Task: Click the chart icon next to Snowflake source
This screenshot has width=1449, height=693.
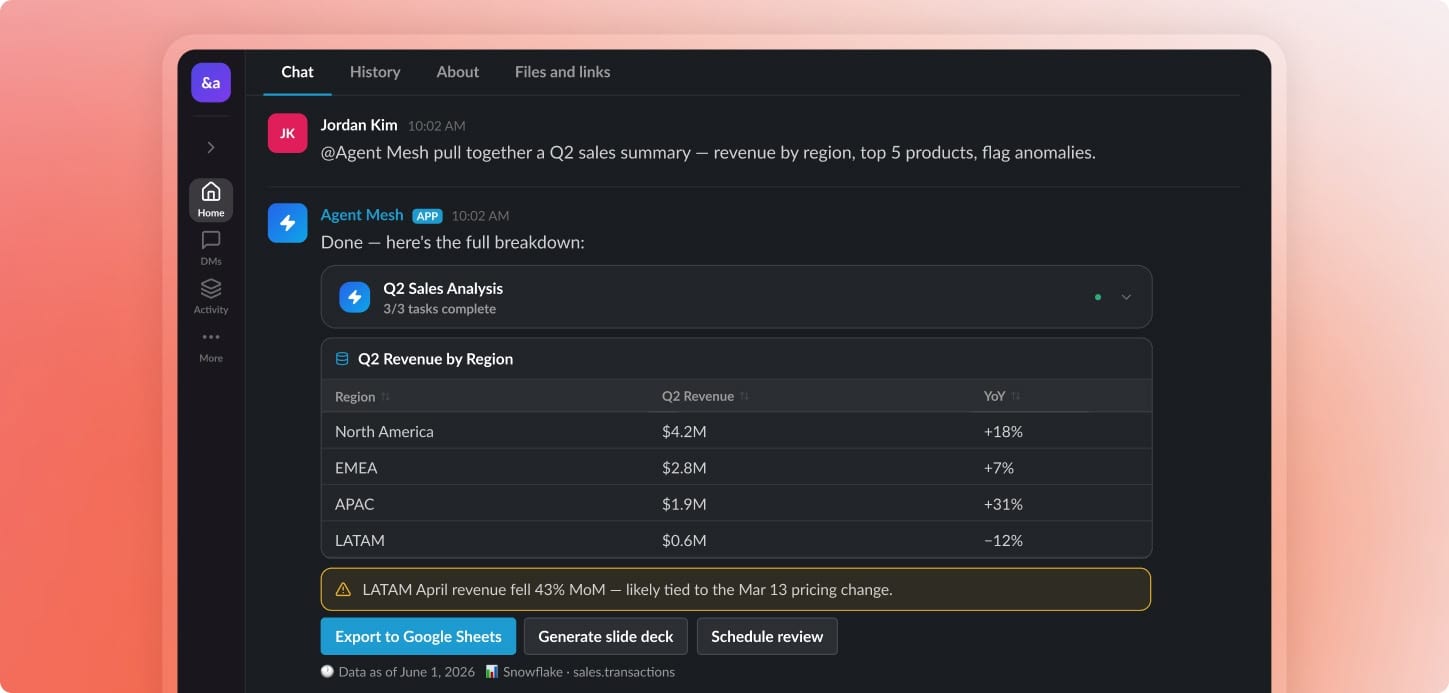Action: (492, 672)
